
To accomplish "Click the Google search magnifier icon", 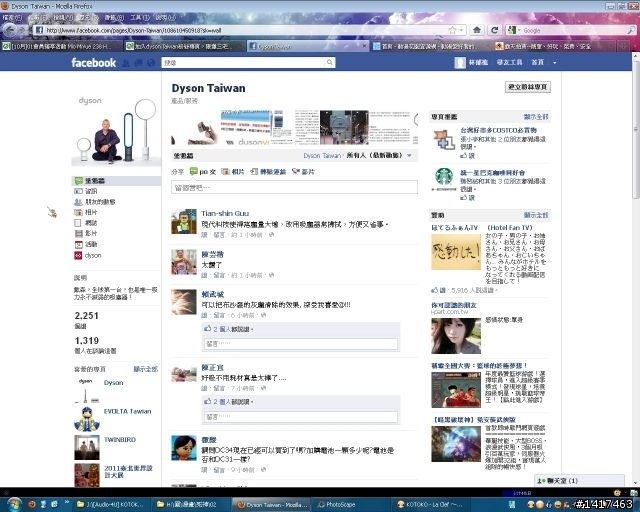I will 631,30.
